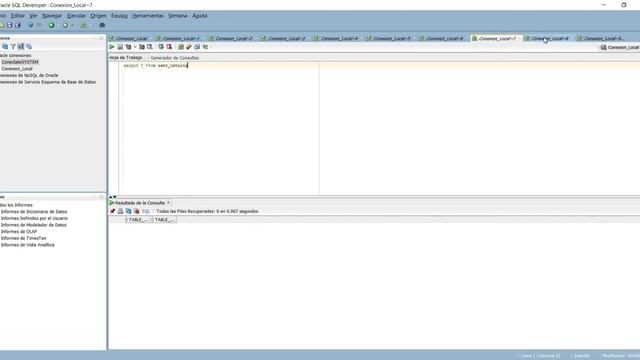Open the Navegar menu
640x360 pixels.
click(52, 16)
